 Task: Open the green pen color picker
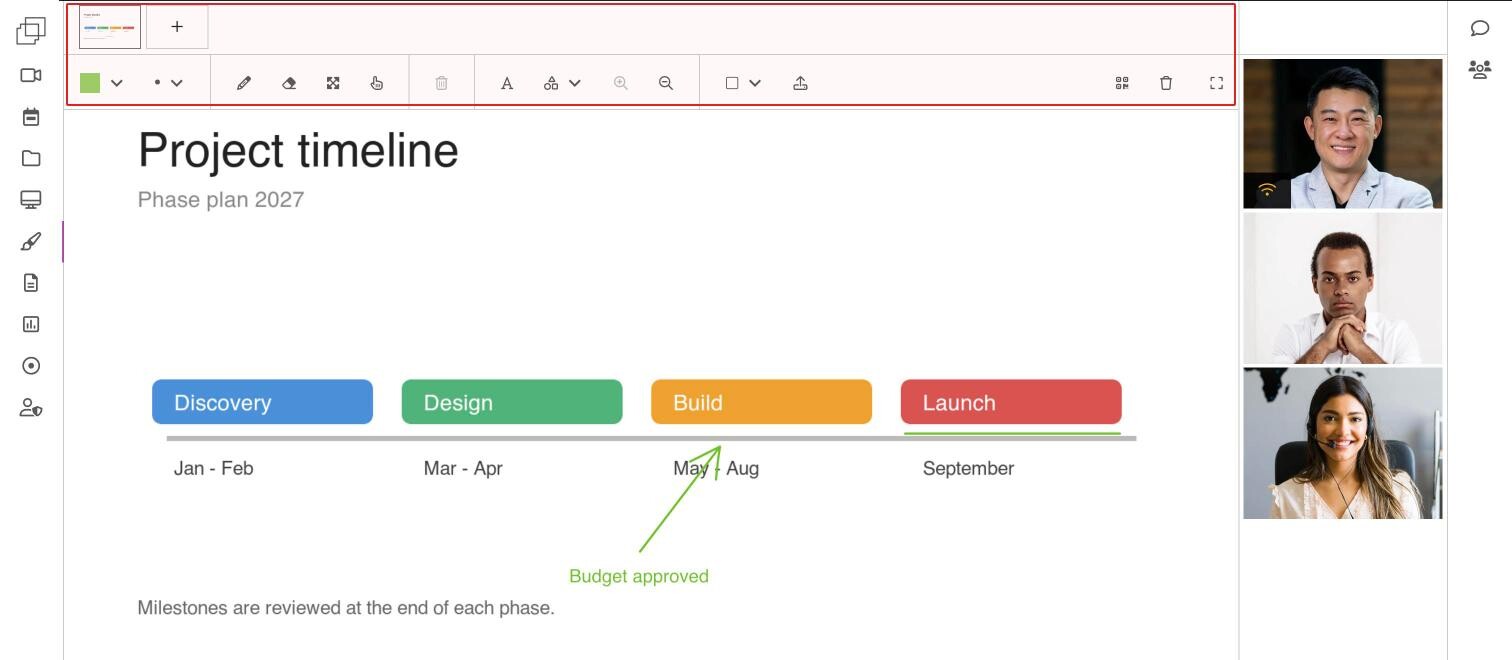[x=101, y=83]
